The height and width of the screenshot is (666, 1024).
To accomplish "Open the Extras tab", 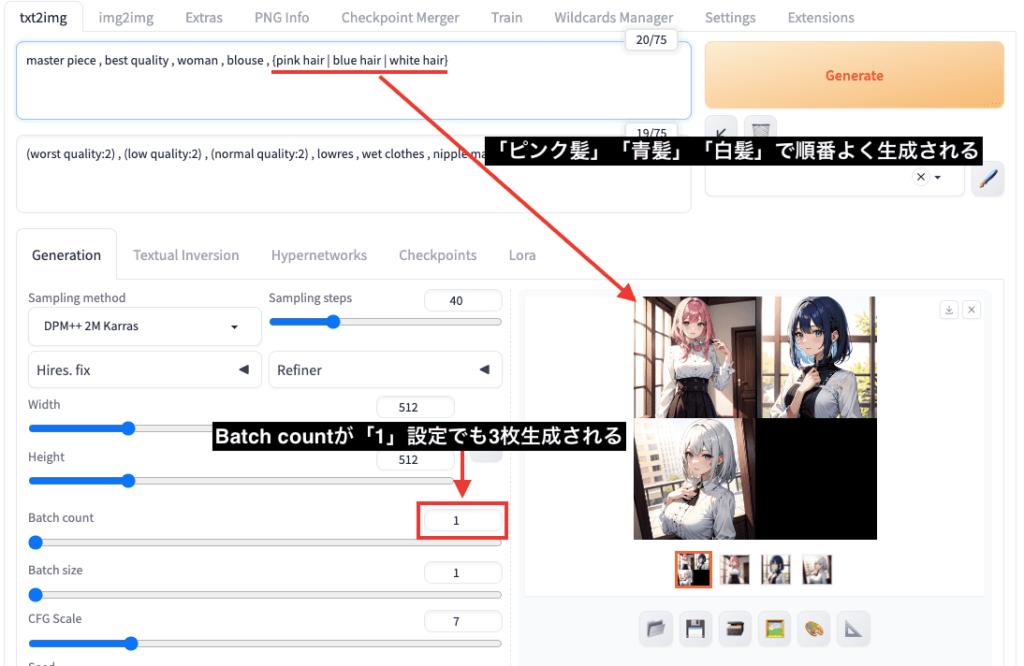I will click(204, 18).
